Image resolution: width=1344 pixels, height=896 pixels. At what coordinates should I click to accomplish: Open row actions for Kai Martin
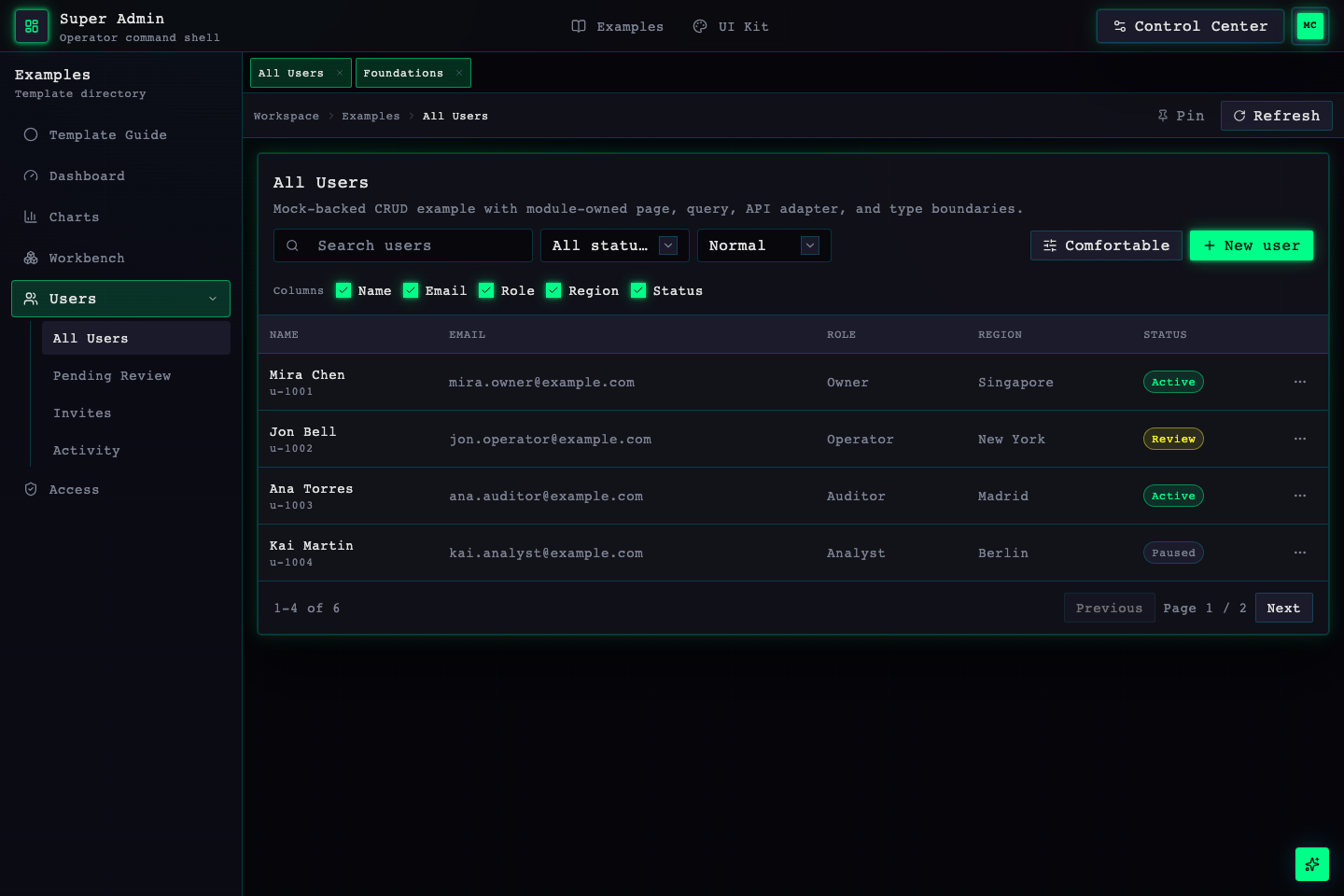tap(1300, 553)
